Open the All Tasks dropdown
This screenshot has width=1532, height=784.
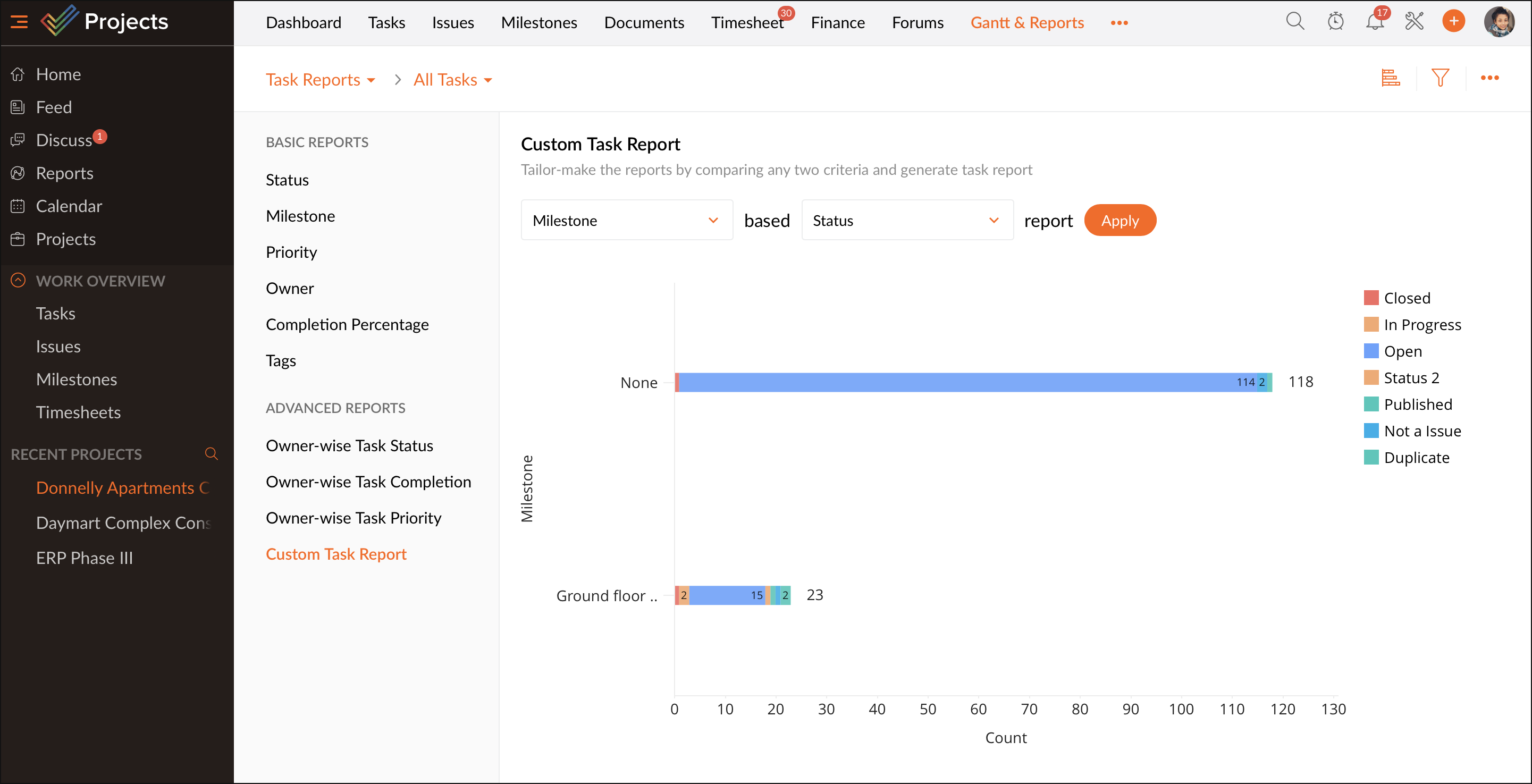452,80
